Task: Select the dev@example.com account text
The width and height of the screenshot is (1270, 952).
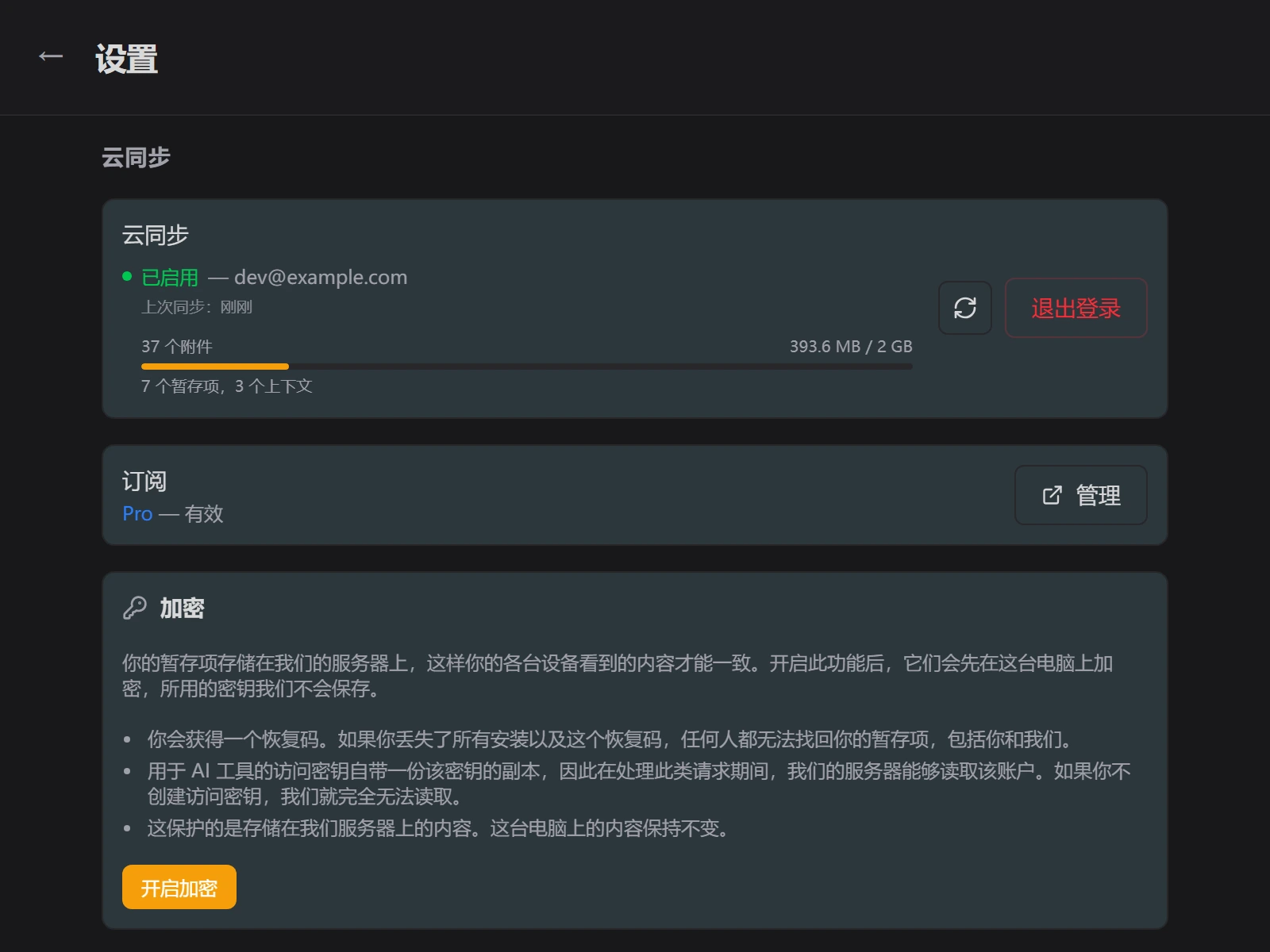Action: [321, 277]
